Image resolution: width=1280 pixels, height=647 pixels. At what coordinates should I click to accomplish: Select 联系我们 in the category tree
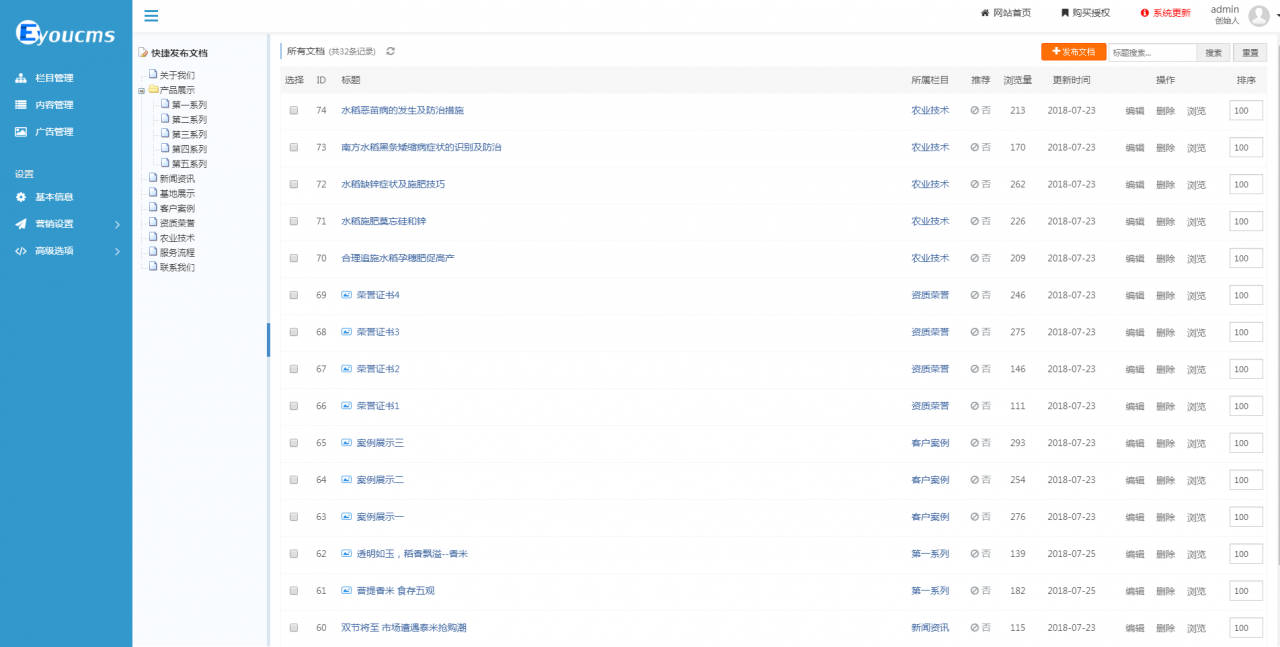point(177,268)
